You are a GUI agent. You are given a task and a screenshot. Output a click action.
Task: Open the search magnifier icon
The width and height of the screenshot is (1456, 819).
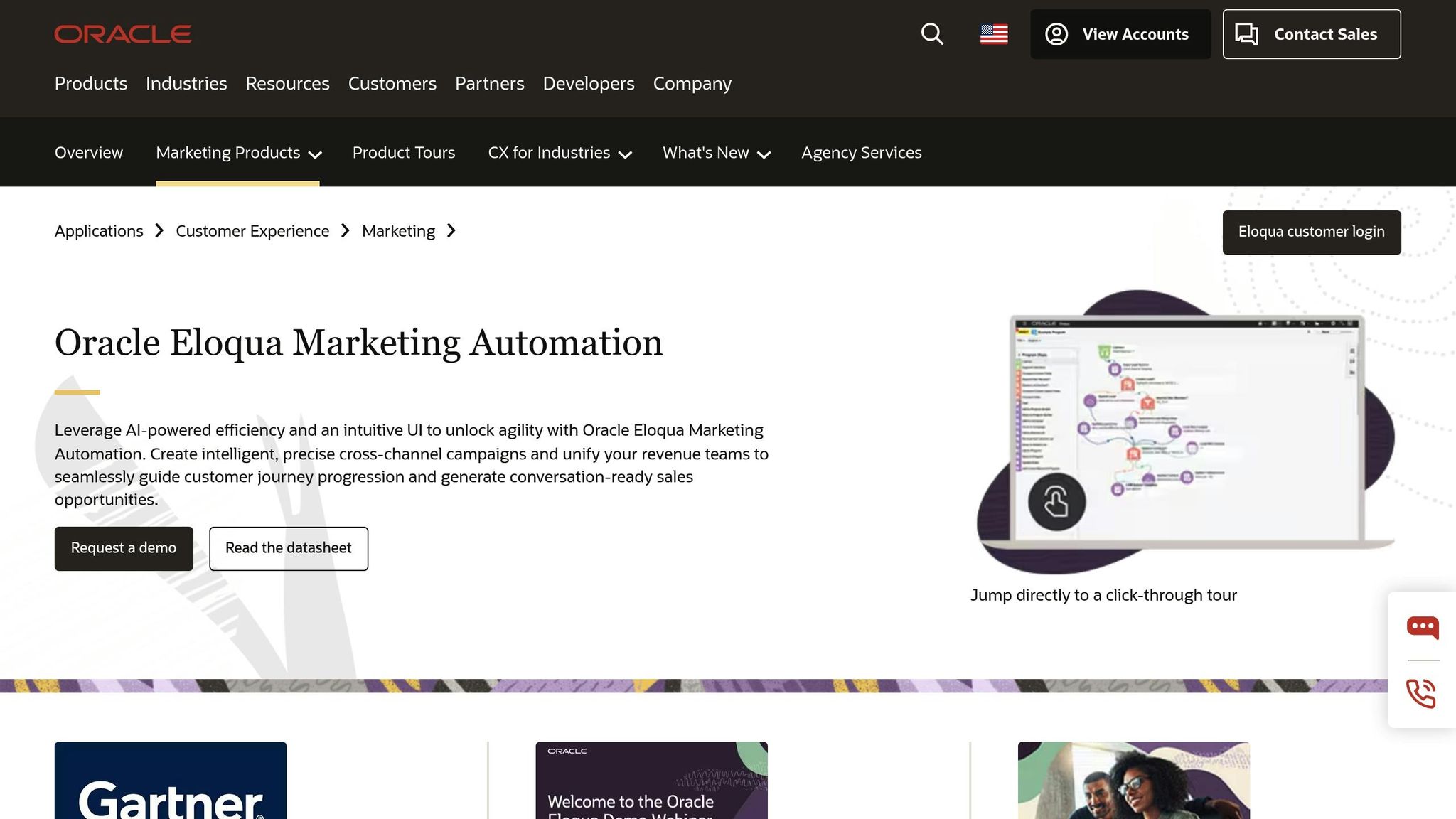[932, 34]
